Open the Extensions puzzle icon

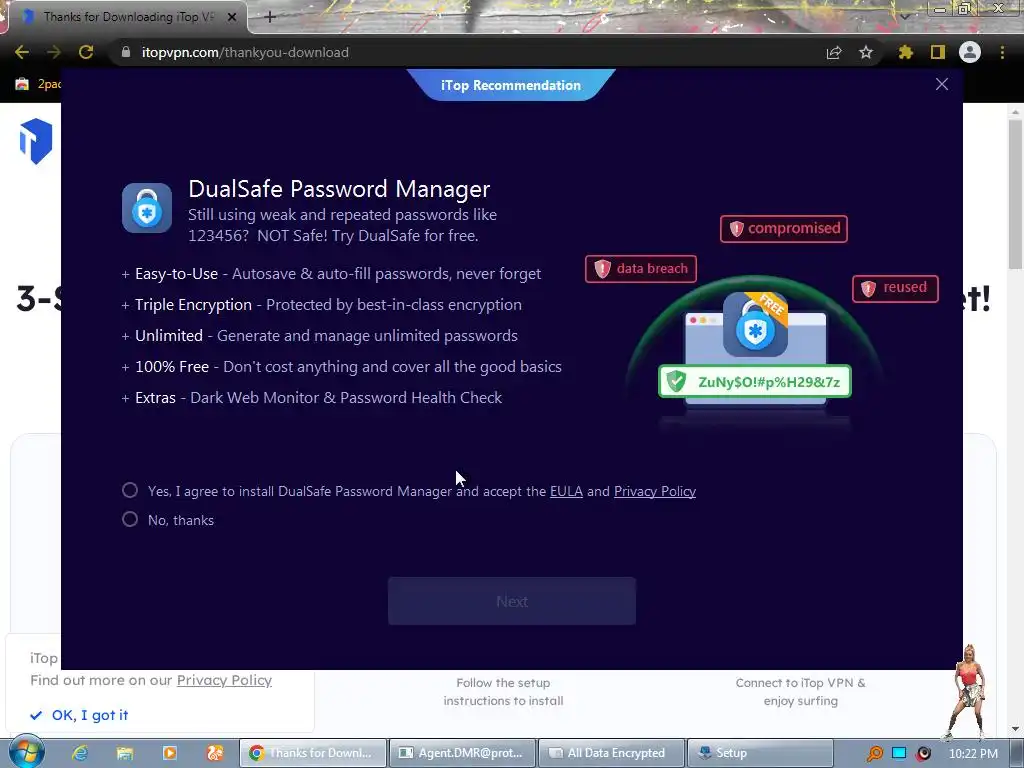coord(905,52)
